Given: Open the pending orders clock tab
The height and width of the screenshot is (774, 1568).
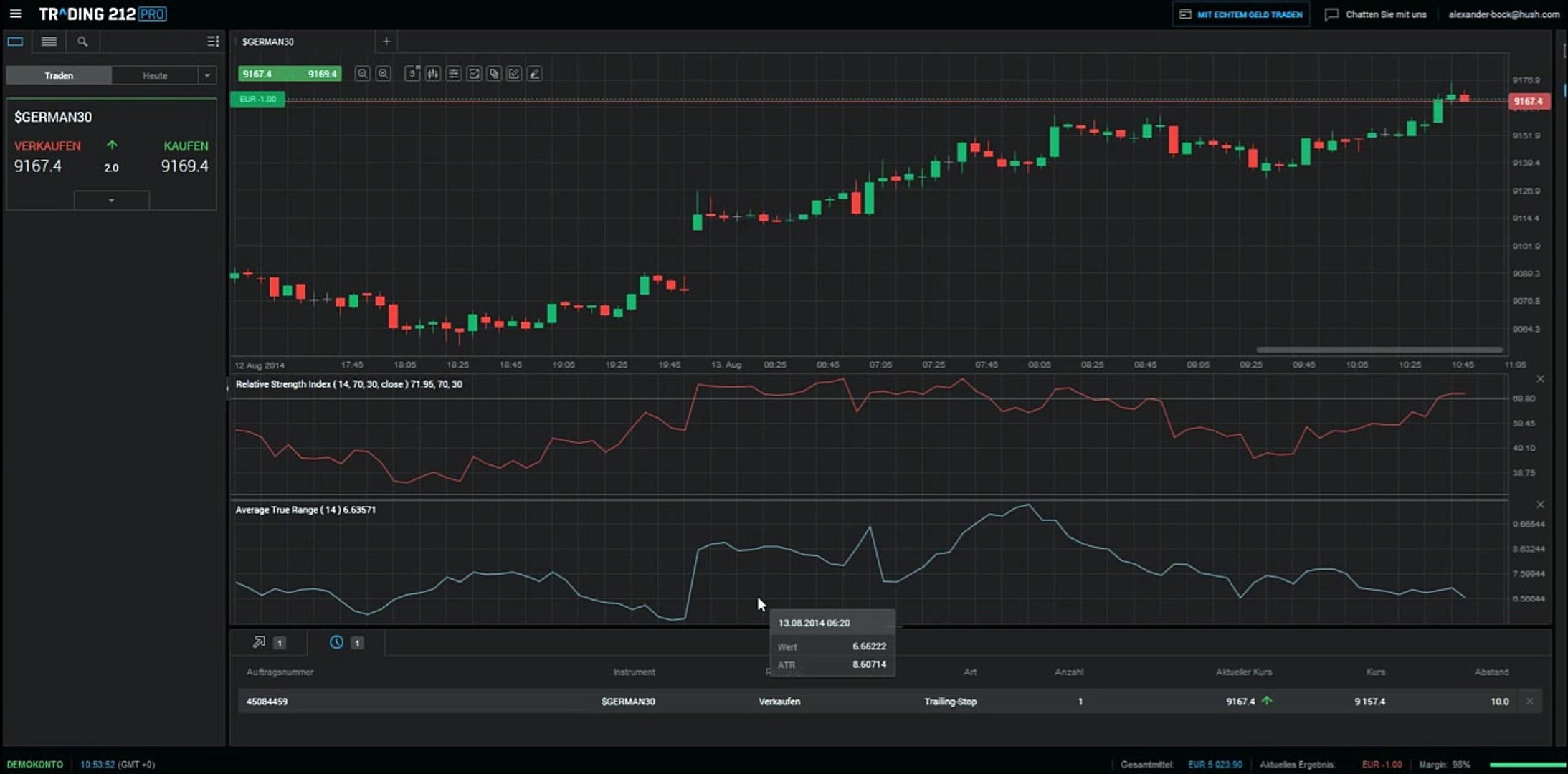Looking at the screenshot, I should coord(337,642).
